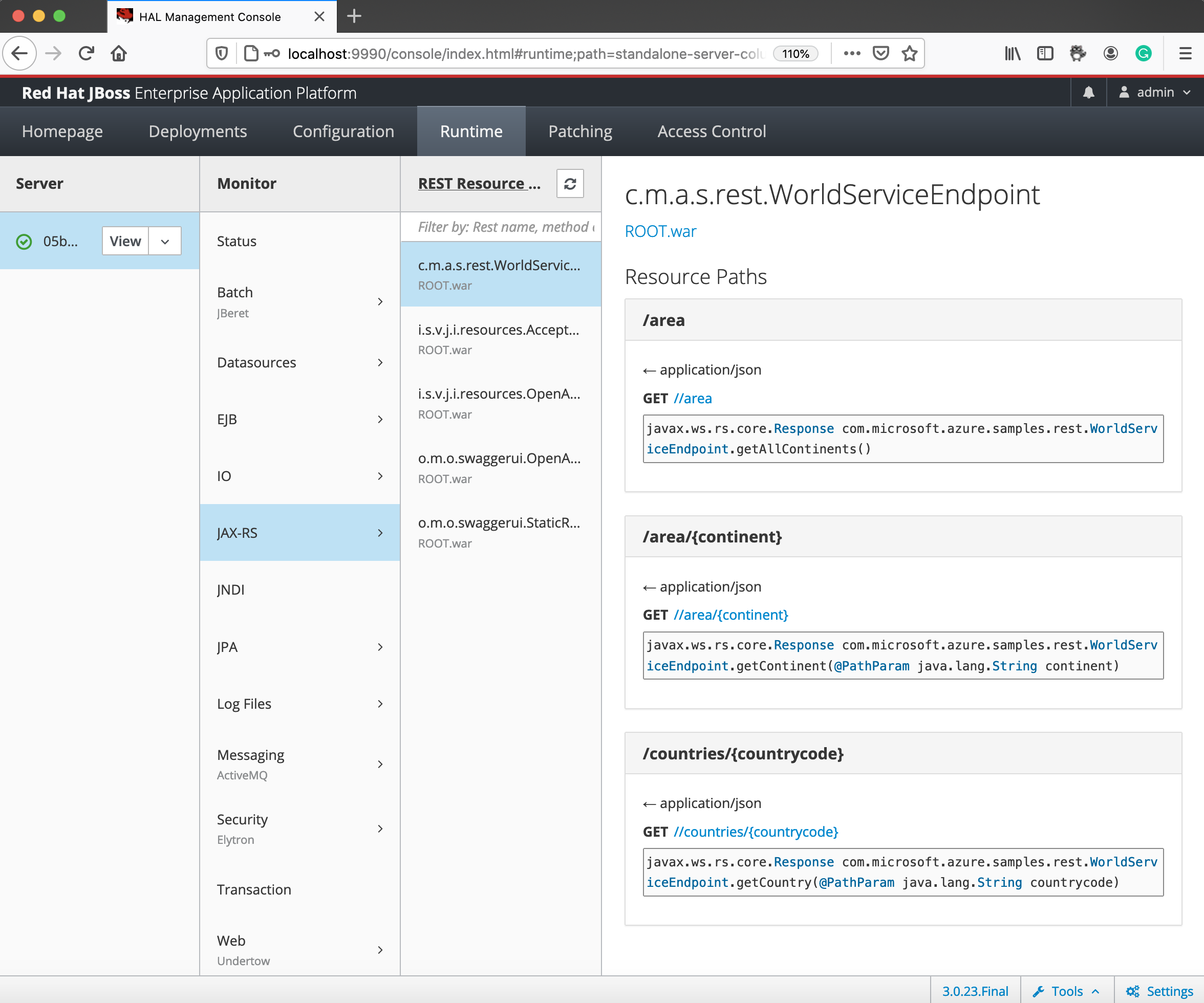Select the ROOT.war link for WorldServiceEndpoint

click(x=661, y=230)
